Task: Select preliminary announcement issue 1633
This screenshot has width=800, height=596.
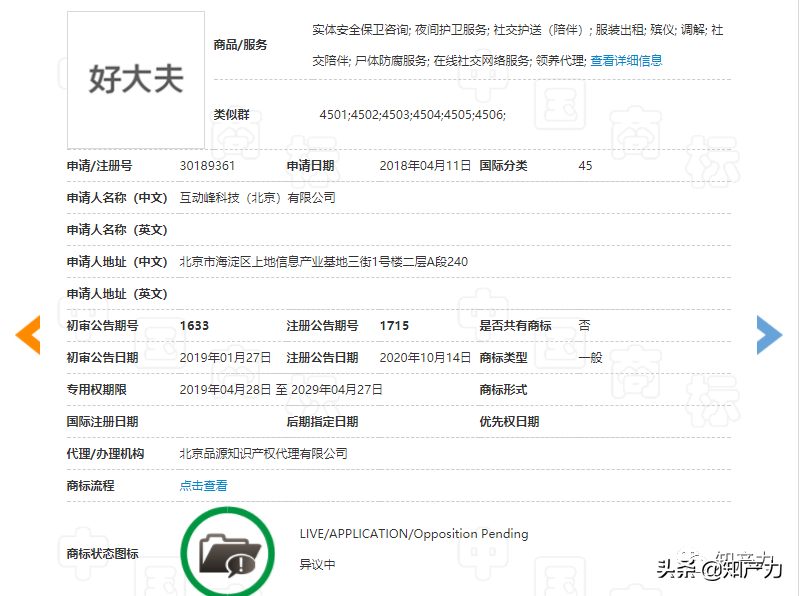Action: point(194,326)
